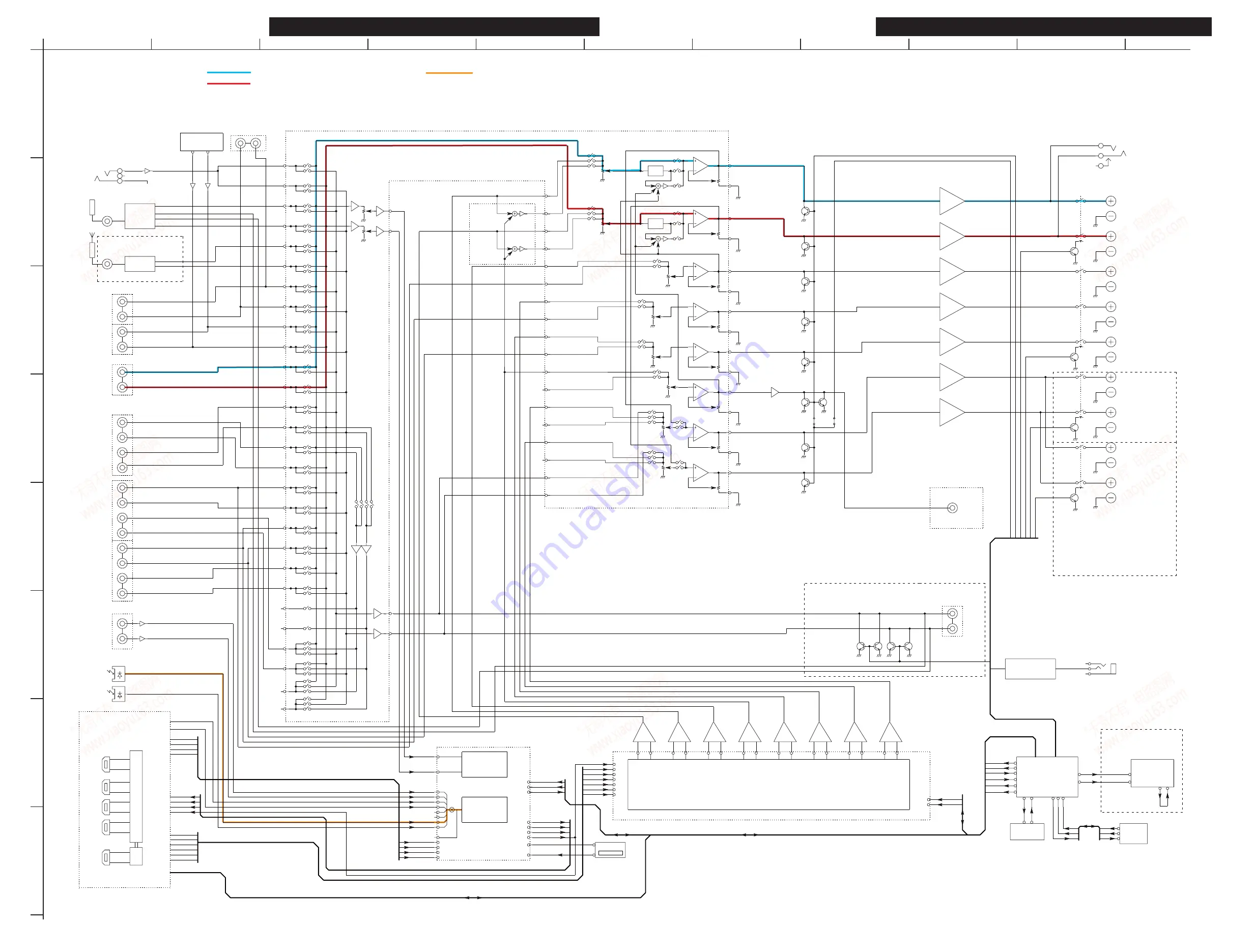Click the lone buffer triangle right of op-amps

(775, 393)
